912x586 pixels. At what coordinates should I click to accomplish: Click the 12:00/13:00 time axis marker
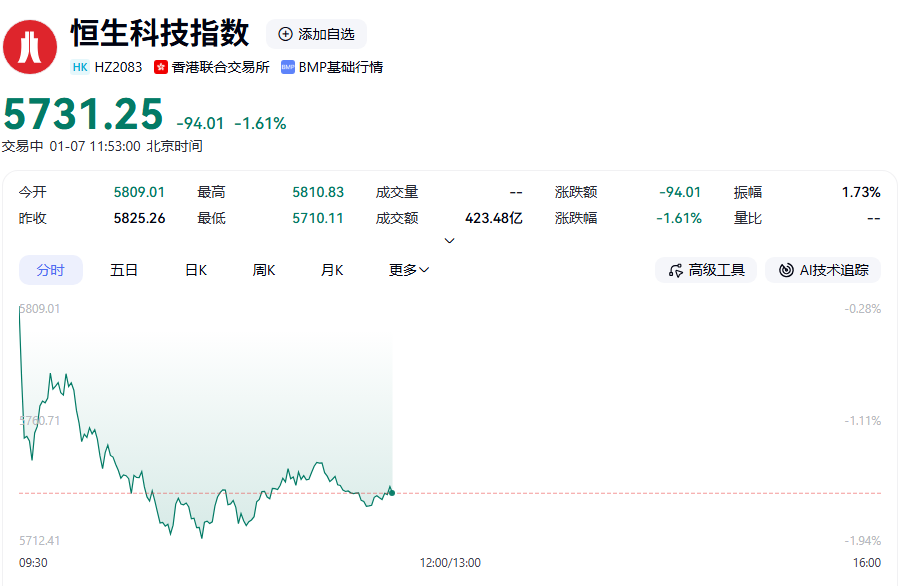click(450, 563)
